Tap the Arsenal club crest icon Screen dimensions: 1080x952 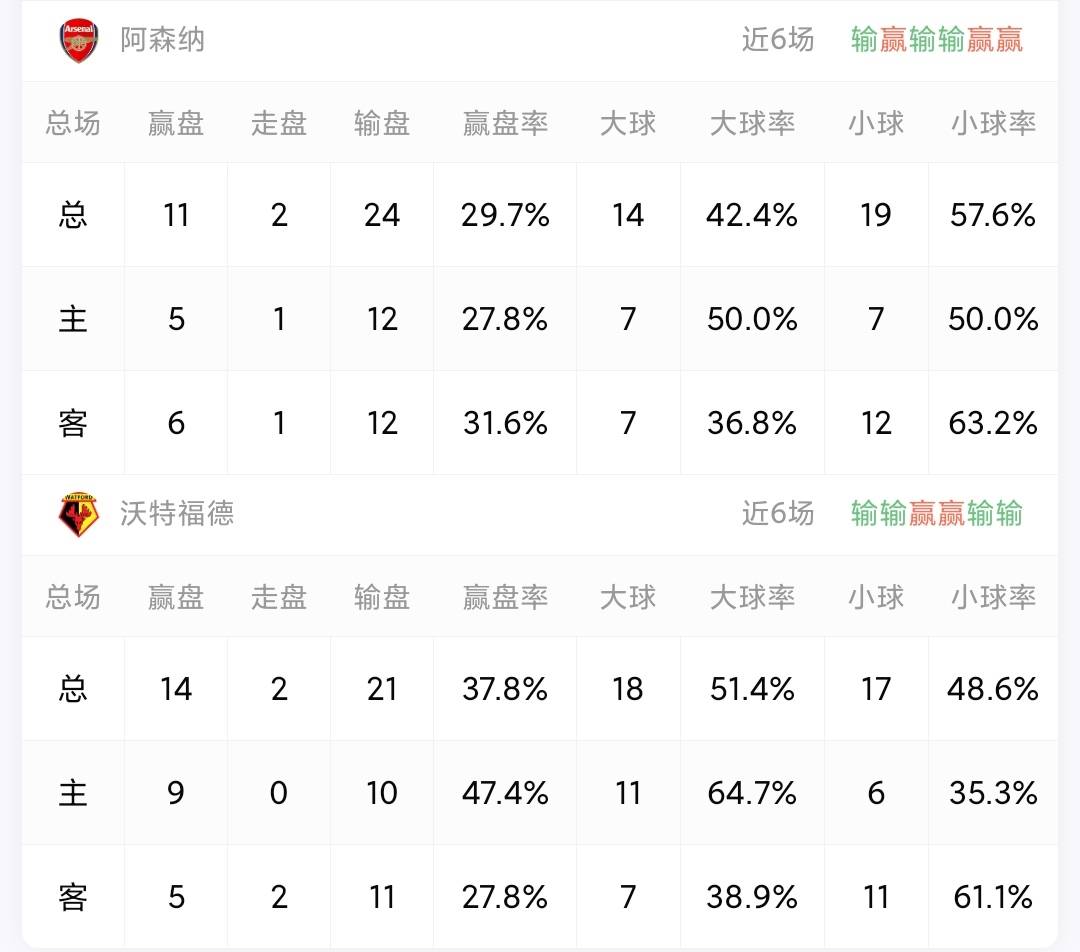79,41
